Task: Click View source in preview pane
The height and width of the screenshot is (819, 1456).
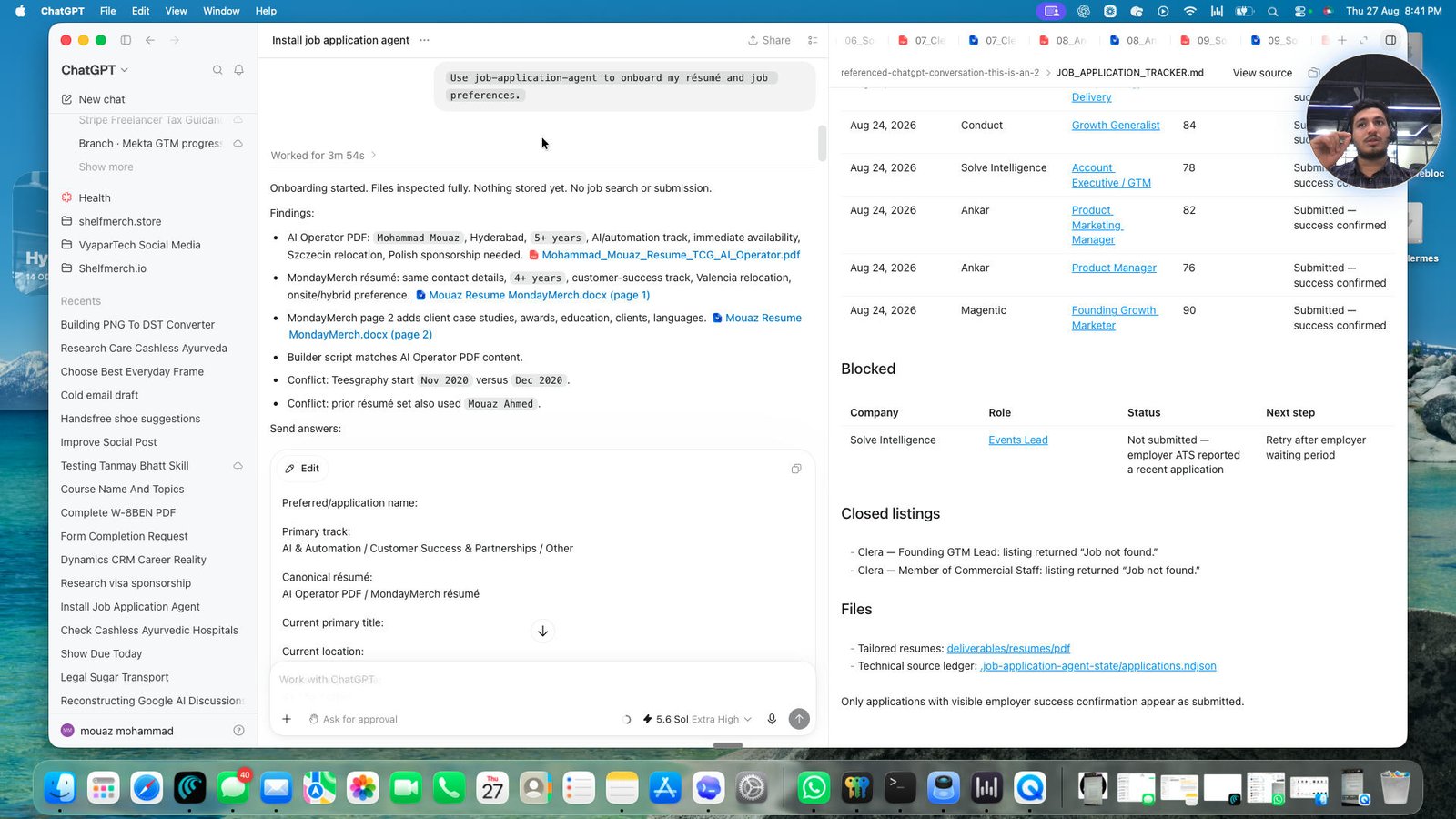Action: [x=1262, y=73]
